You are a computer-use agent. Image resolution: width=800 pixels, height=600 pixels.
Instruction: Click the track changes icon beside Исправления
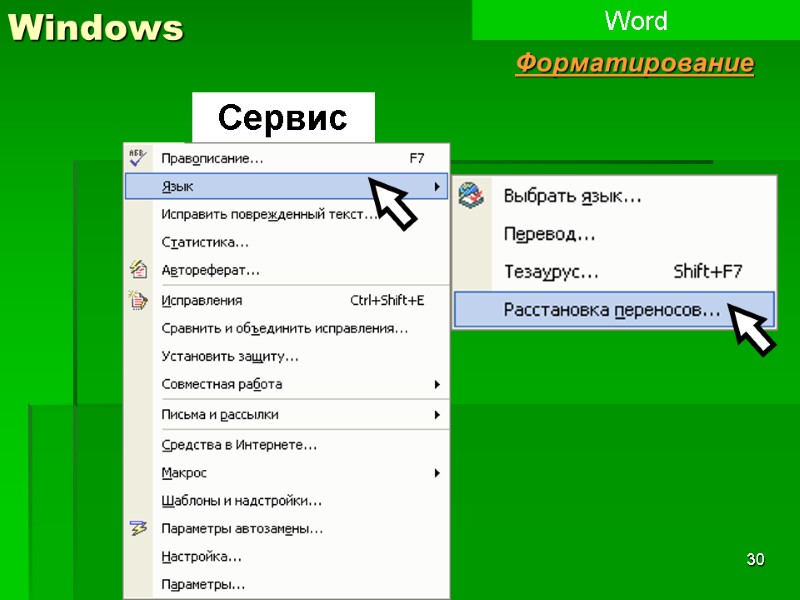coord(138,300)
